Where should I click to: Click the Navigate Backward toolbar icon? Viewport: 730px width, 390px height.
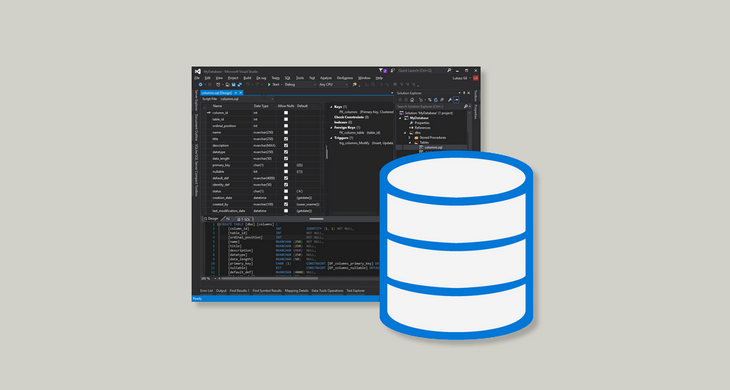pos(201,85)
